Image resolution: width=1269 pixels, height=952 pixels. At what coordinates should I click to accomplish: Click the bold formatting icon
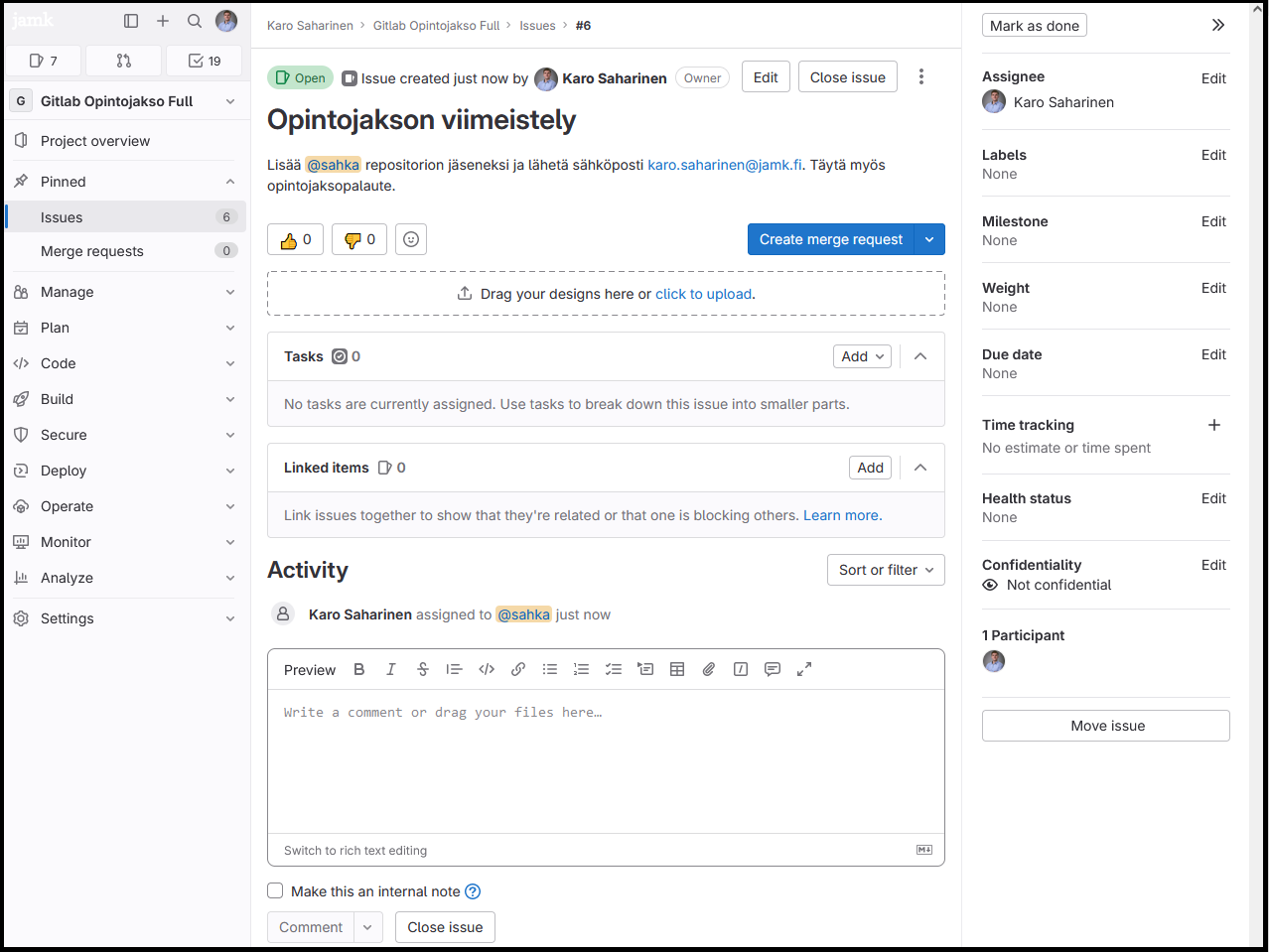pos(359,670)
